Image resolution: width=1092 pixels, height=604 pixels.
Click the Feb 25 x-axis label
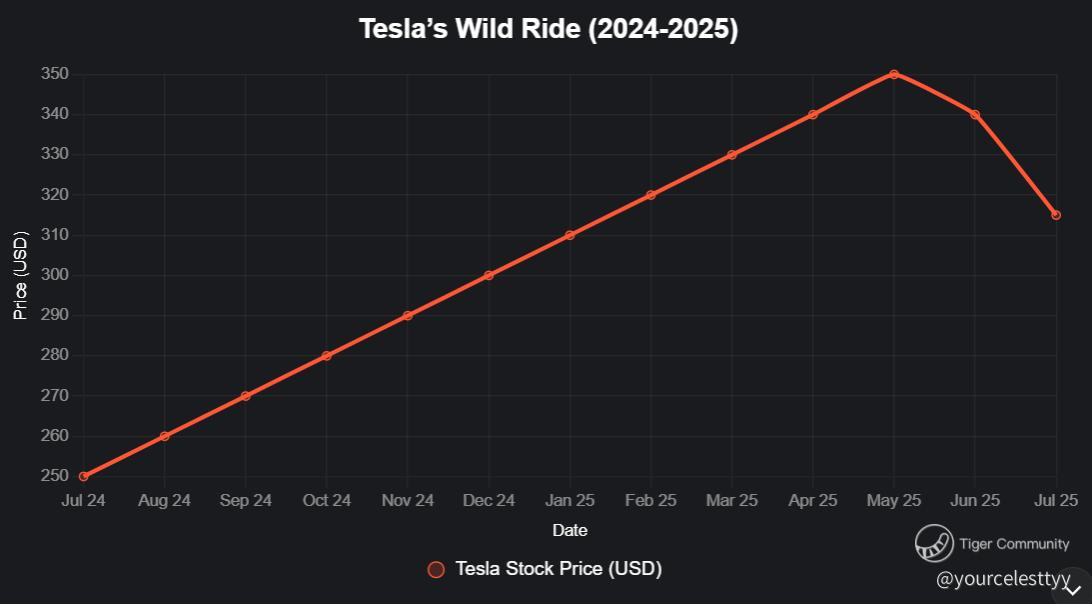pyautogui.click(x=650, y=500)
